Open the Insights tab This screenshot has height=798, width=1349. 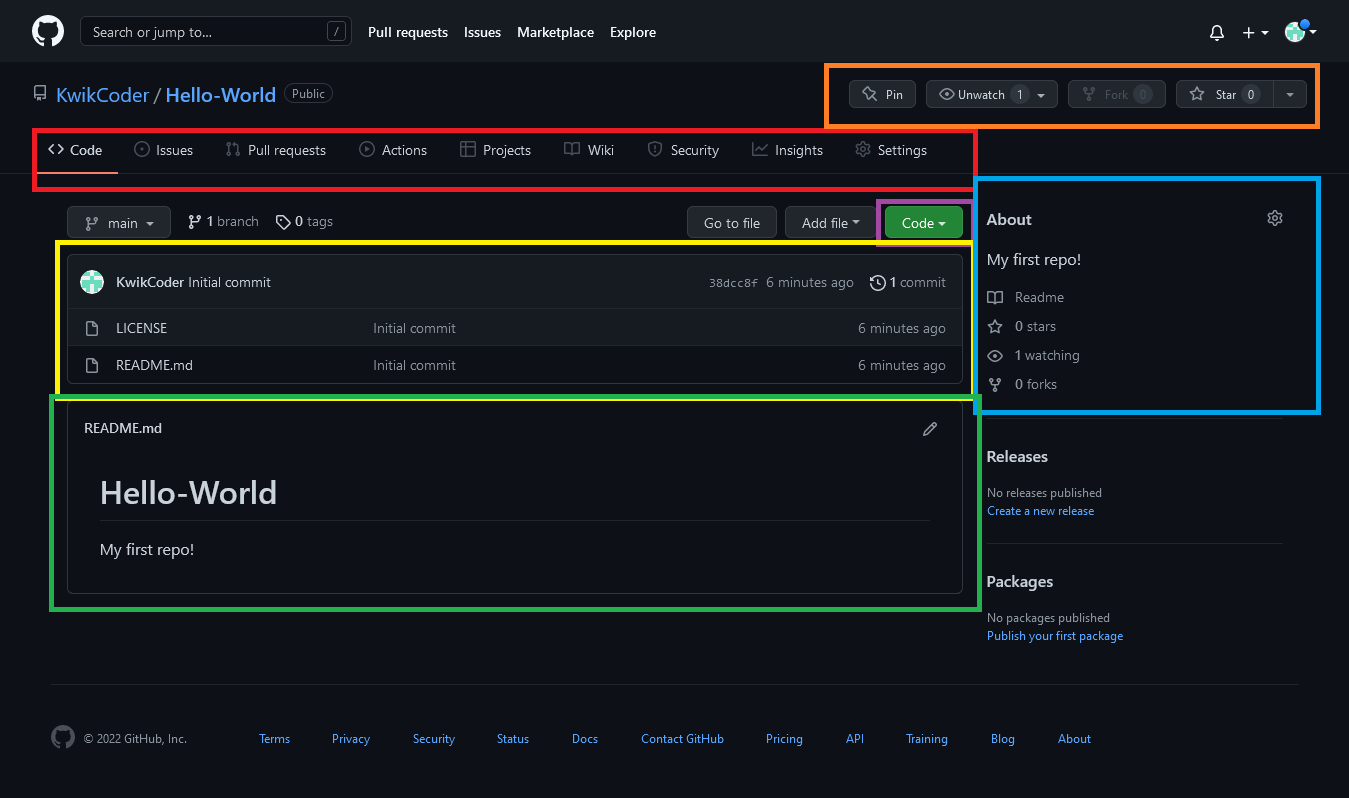click(787, 150)
